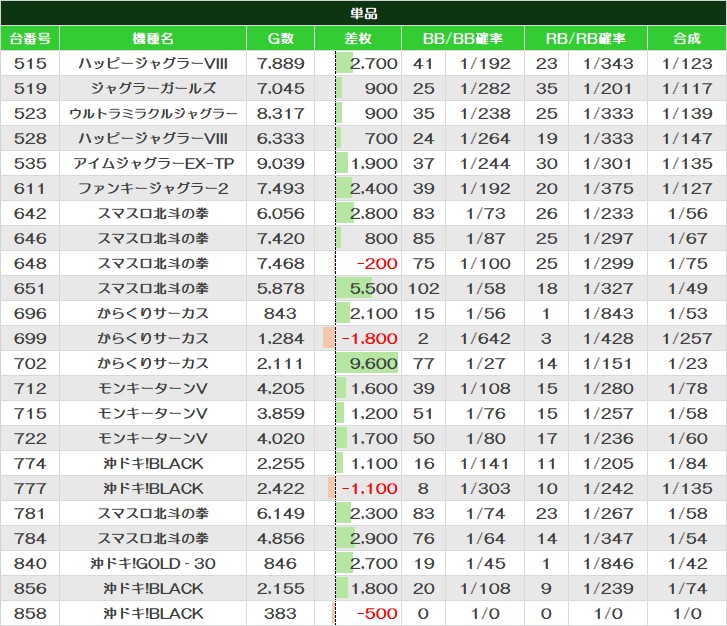Select machine number 646
The height and width of the screenshot is (626, 727).
[x=30, y=239]
